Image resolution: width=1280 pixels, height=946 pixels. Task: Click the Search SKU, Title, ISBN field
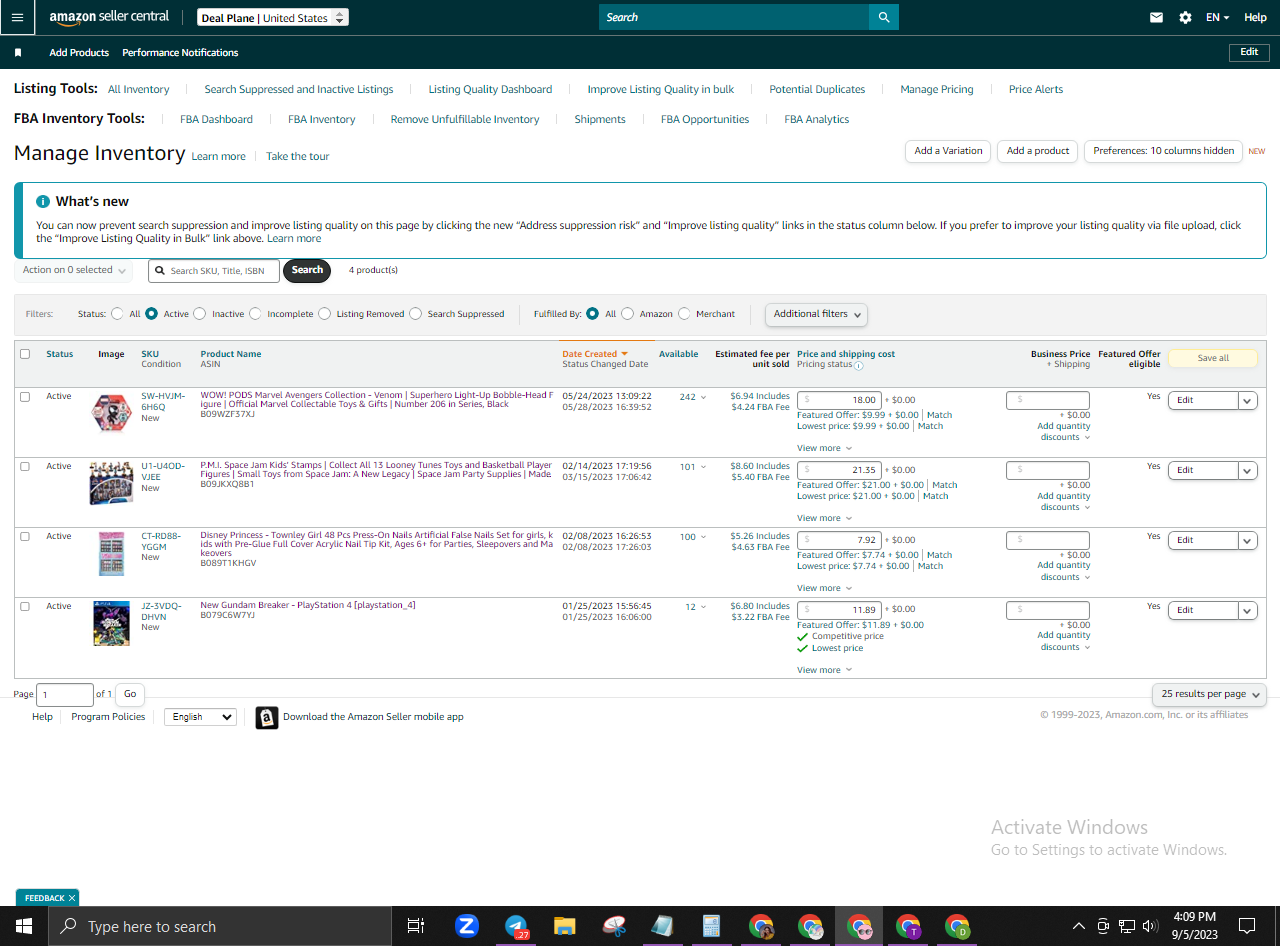click(214, 271)
